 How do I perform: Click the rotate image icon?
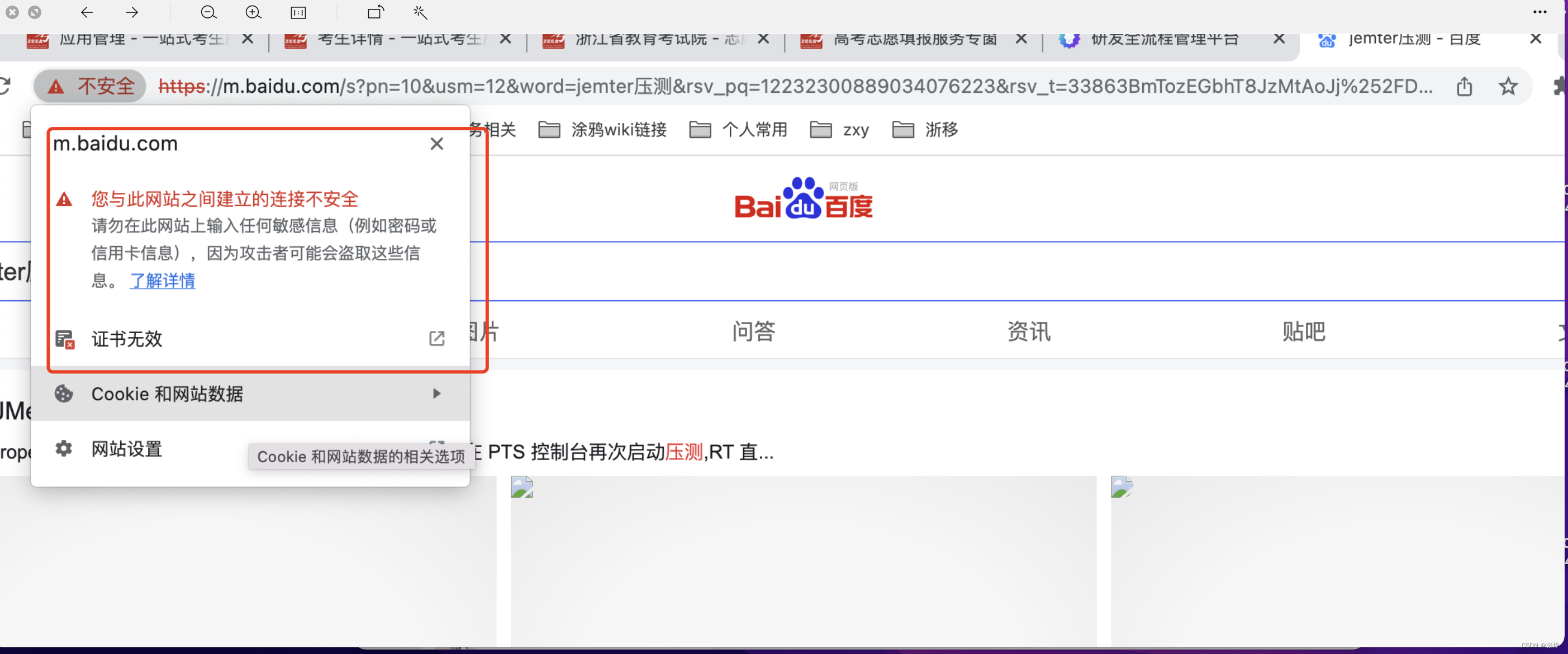point(376,12)
